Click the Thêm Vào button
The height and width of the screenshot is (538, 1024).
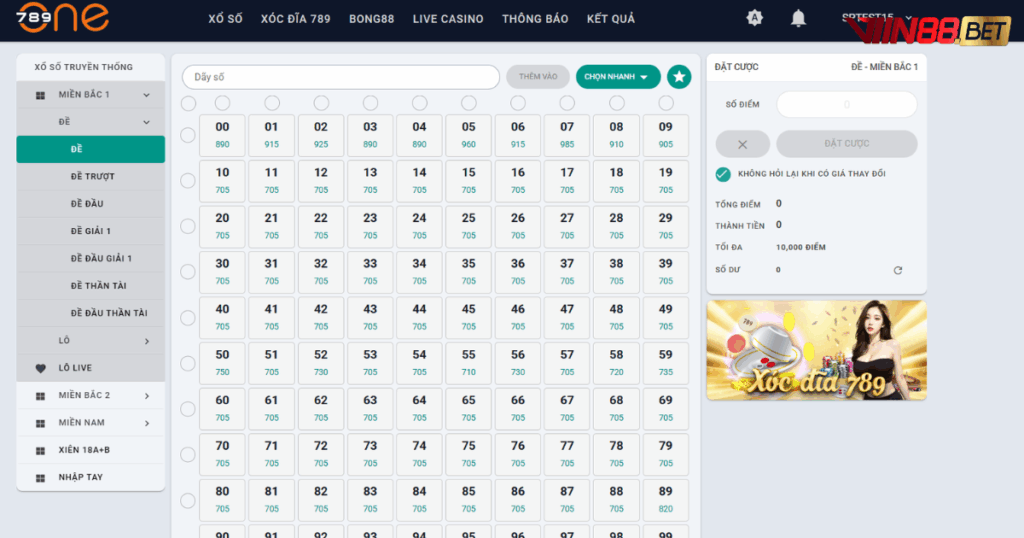click(538, 77)
